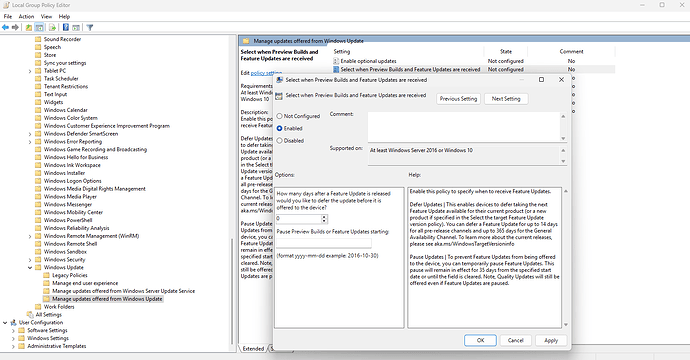Viewport: 690px width, 360px height.
Task: Click the policy icon in the dialog title bar
Action: (279, 80)
